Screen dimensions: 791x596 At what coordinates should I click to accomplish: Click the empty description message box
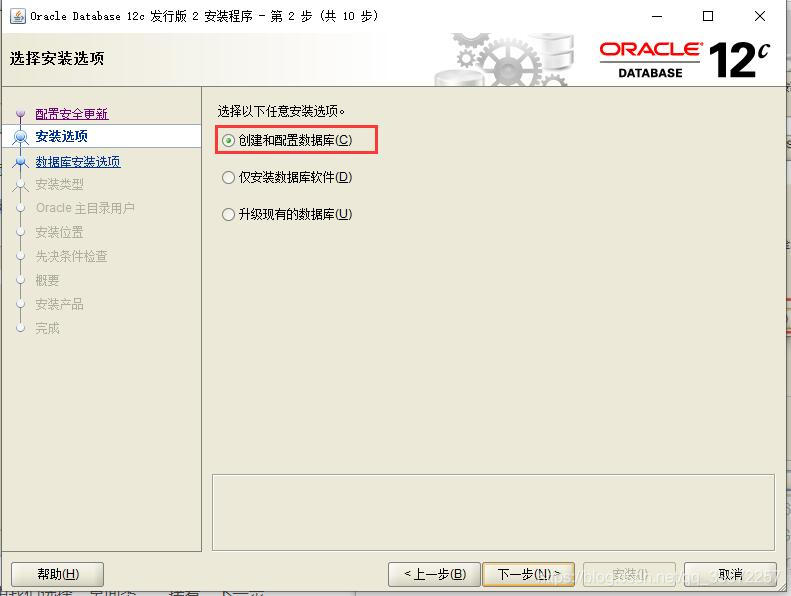click(493, 512)
